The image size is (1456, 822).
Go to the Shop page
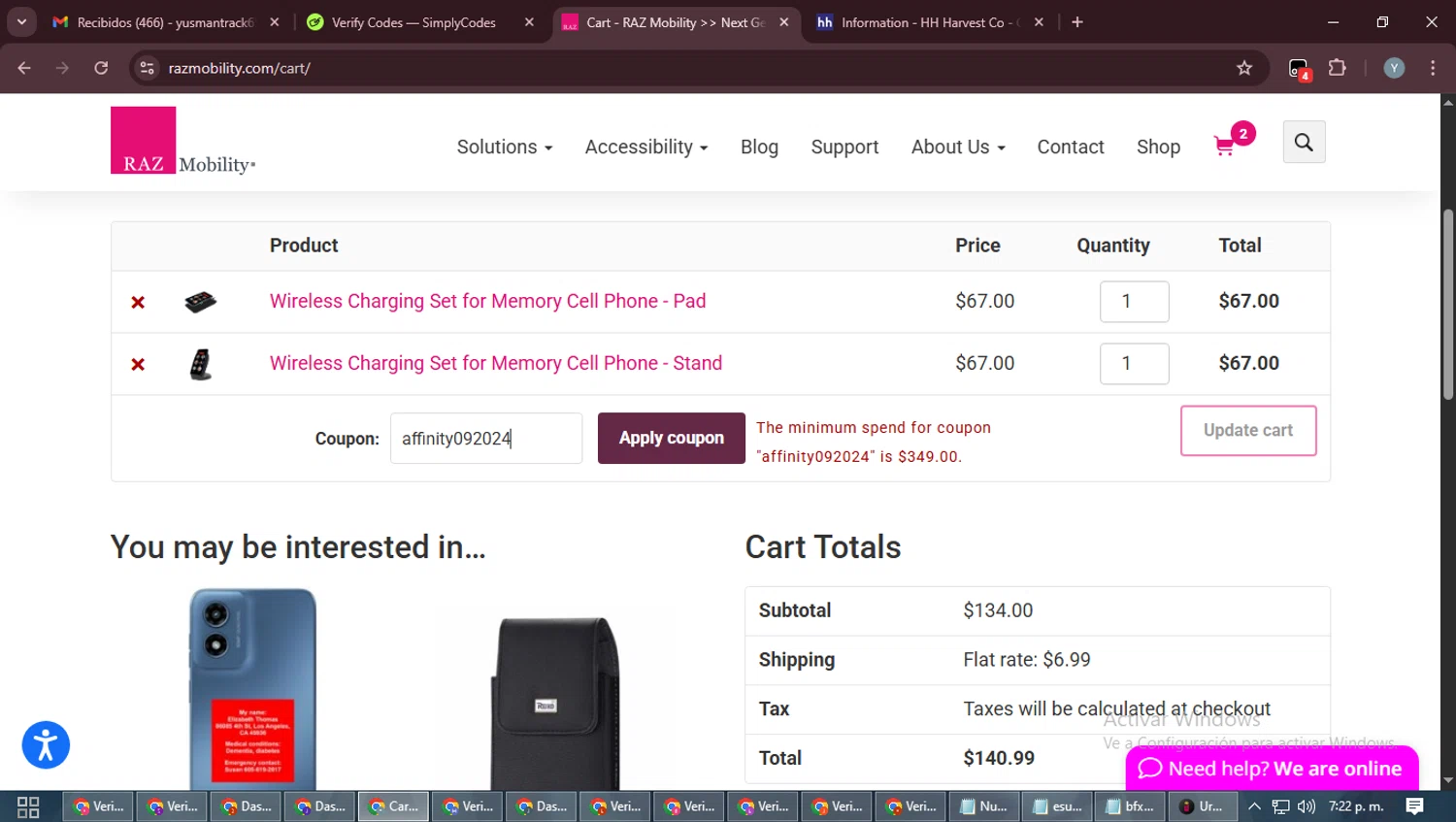coord(1158,147)
